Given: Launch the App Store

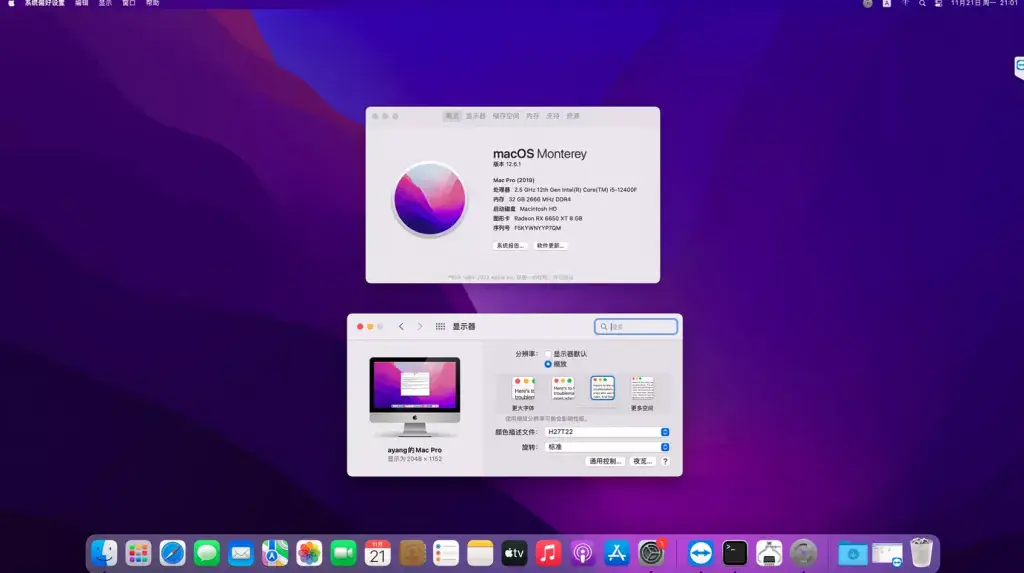Looking at the screenshot, I should 616,553.
